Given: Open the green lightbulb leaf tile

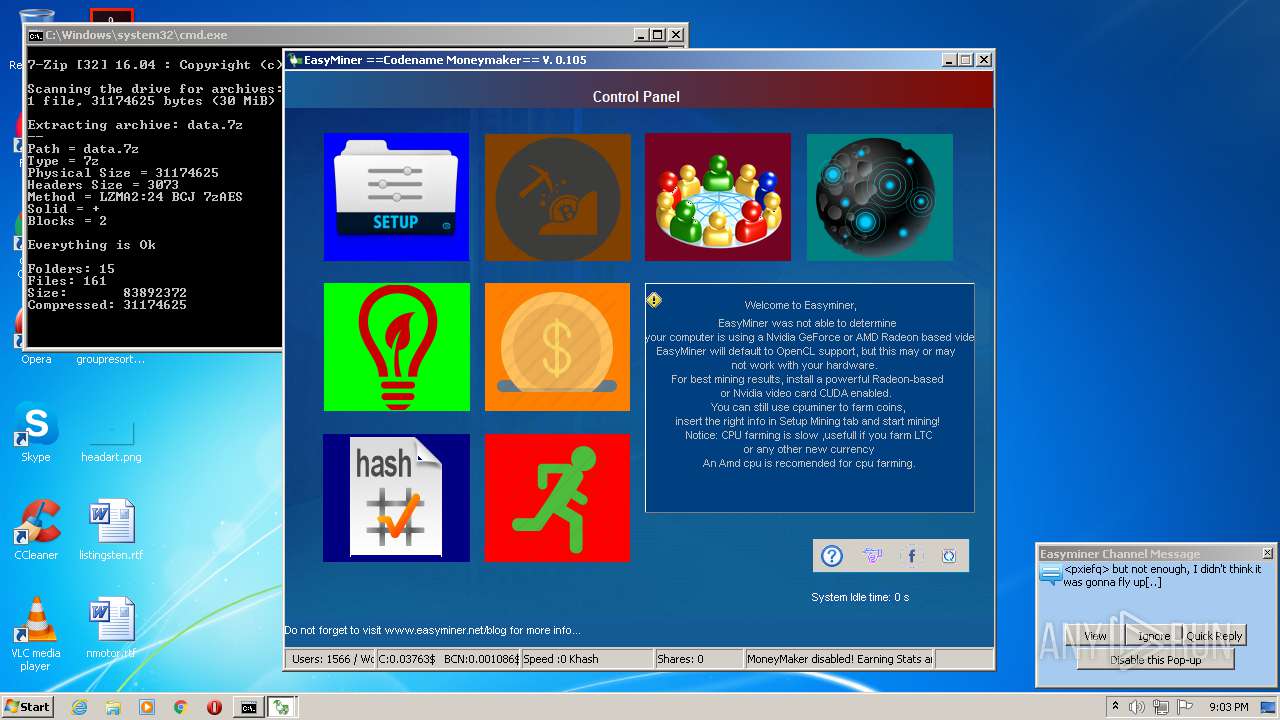Looking at the screenshot, I should pyautogui.click(x=396, y=347).
